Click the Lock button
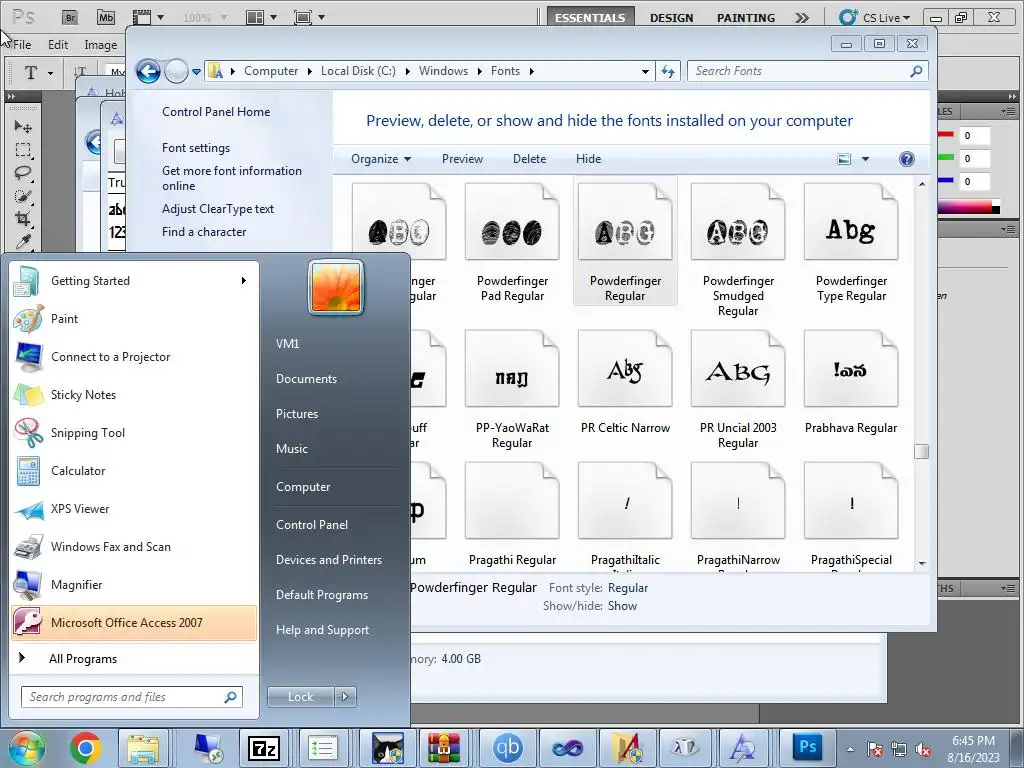Viewport: 1024px width, 768px height. click(301, 697)
